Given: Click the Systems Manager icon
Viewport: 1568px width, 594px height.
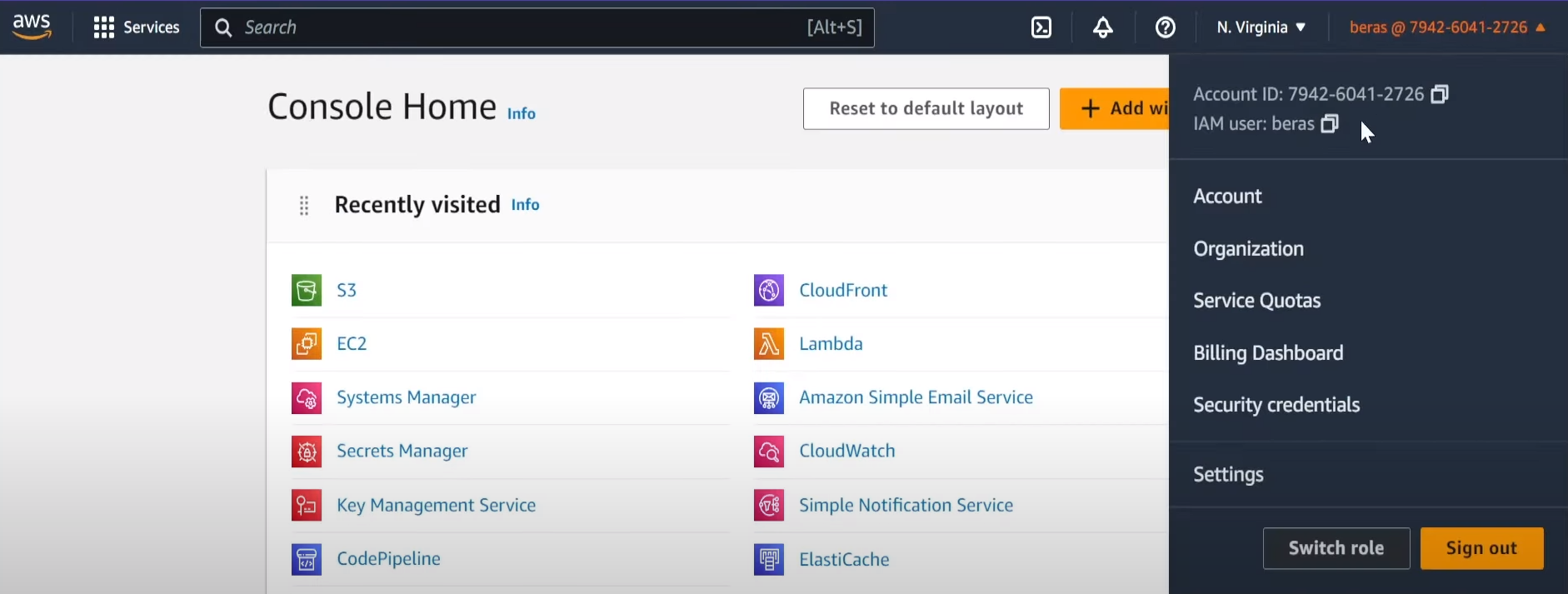Looking at the screenshot, I should coord(307,397).
